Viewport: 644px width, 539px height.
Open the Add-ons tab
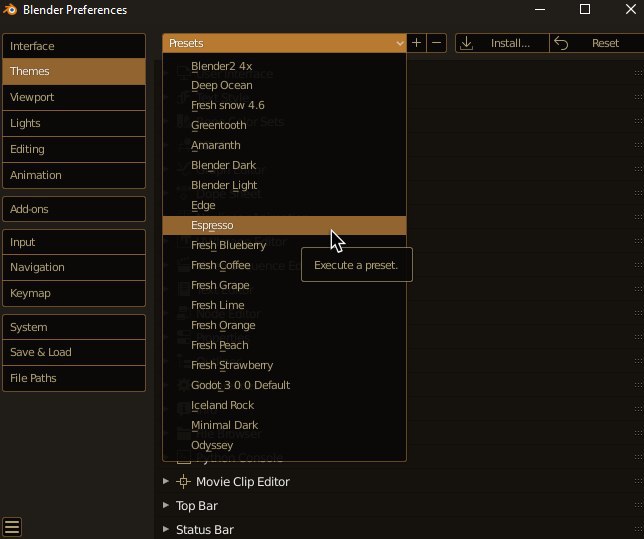74,209
